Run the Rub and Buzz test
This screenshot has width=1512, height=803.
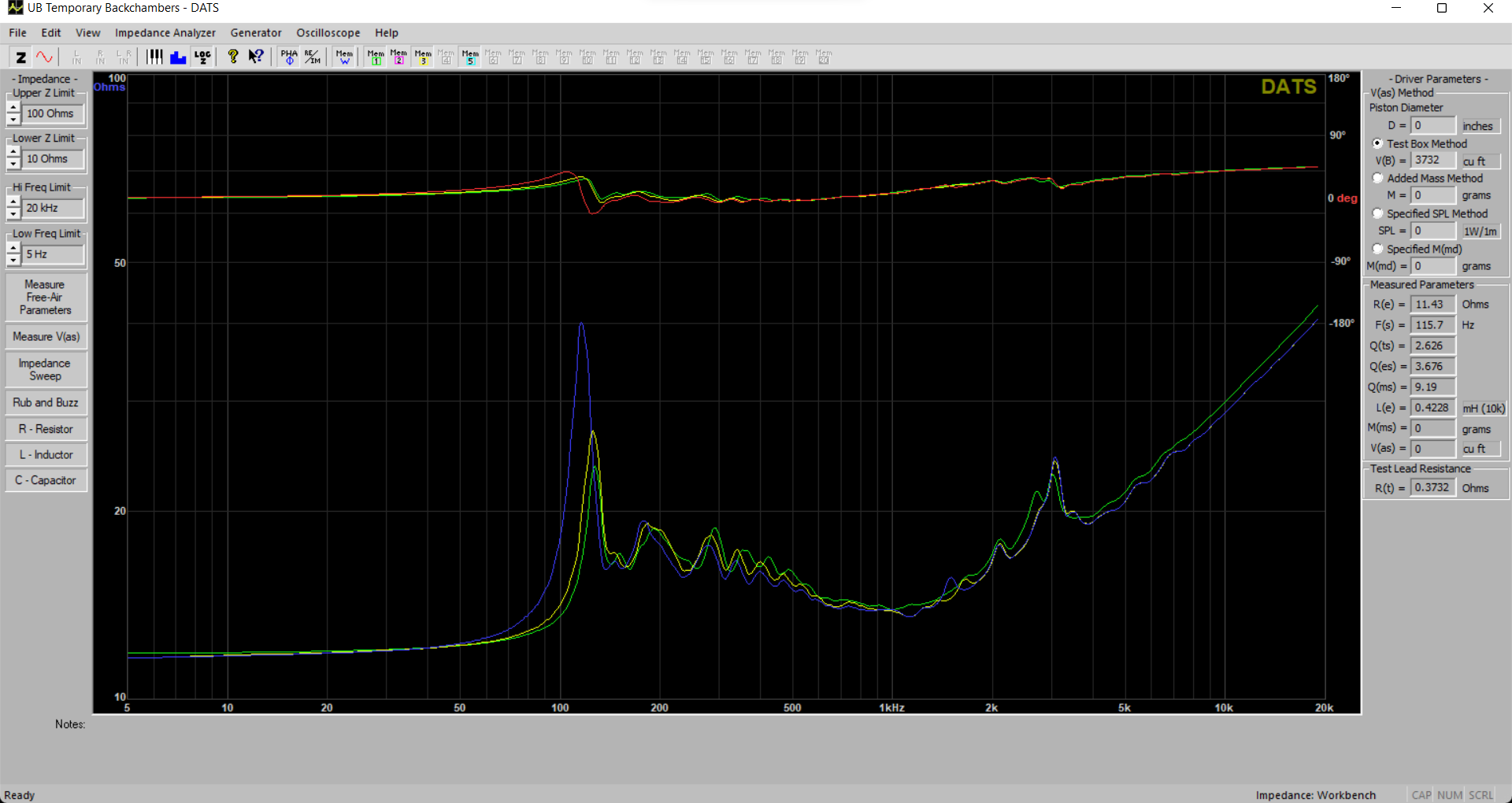pos(46,402)
